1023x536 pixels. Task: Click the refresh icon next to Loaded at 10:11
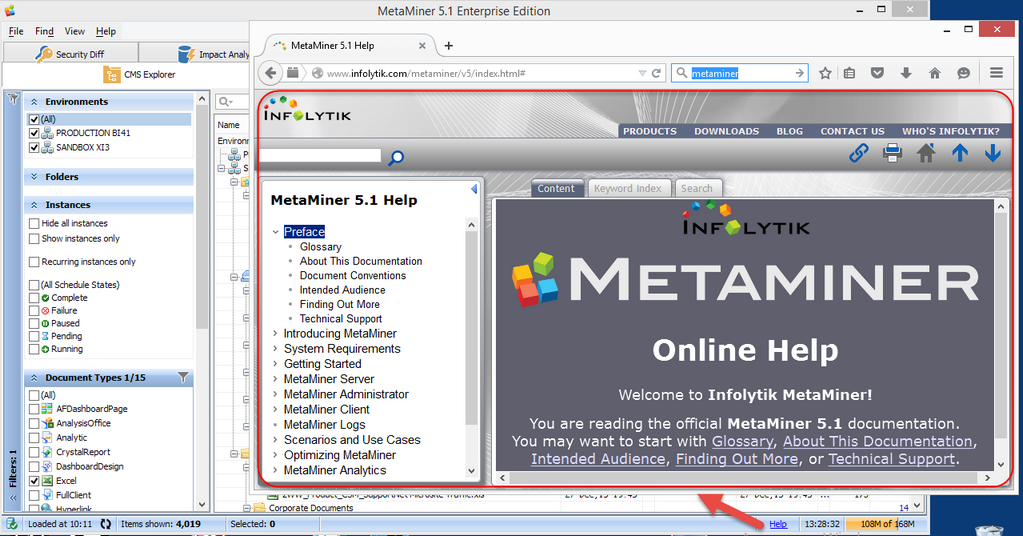106,524
